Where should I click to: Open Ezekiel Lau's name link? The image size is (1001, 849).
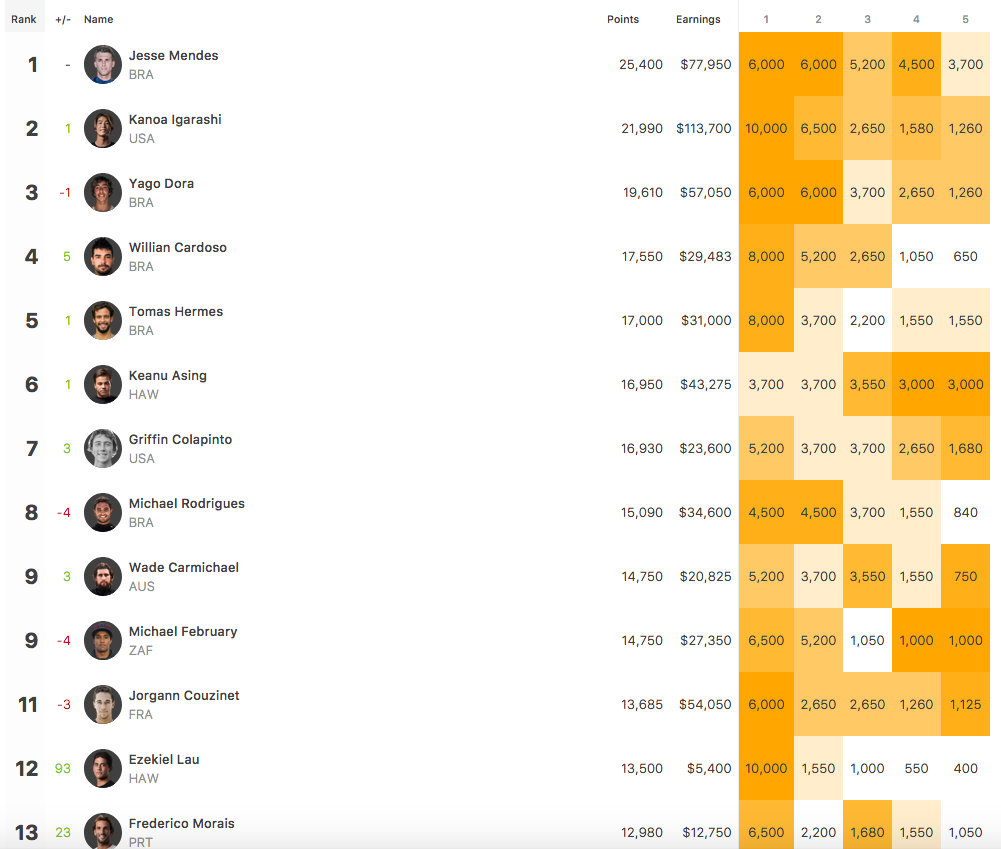click(164, 760)
